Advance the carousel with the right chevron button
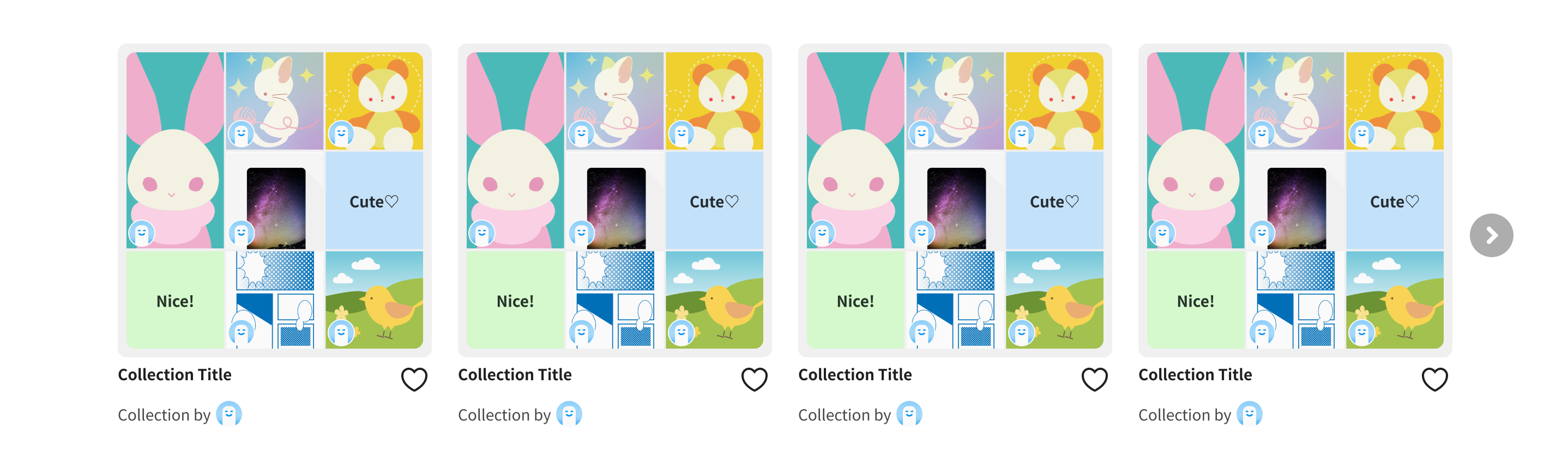 point(1491,235)
